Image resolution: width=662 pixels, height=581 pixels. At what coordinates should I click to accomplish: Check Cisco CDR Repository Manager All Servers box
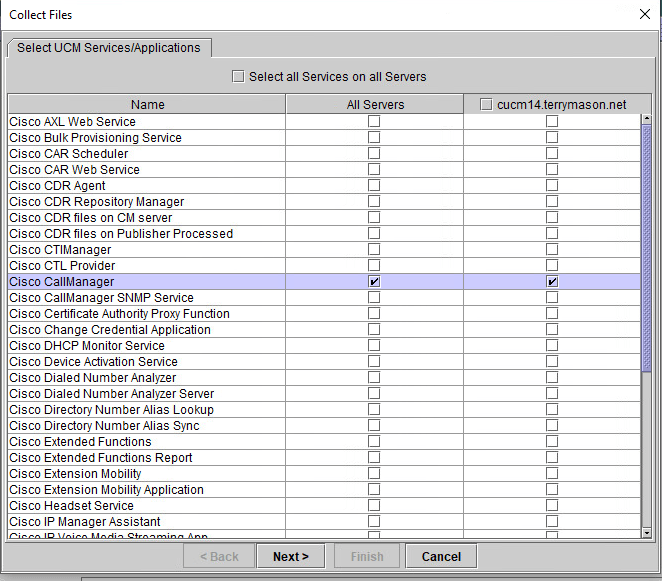click(374, 201)
